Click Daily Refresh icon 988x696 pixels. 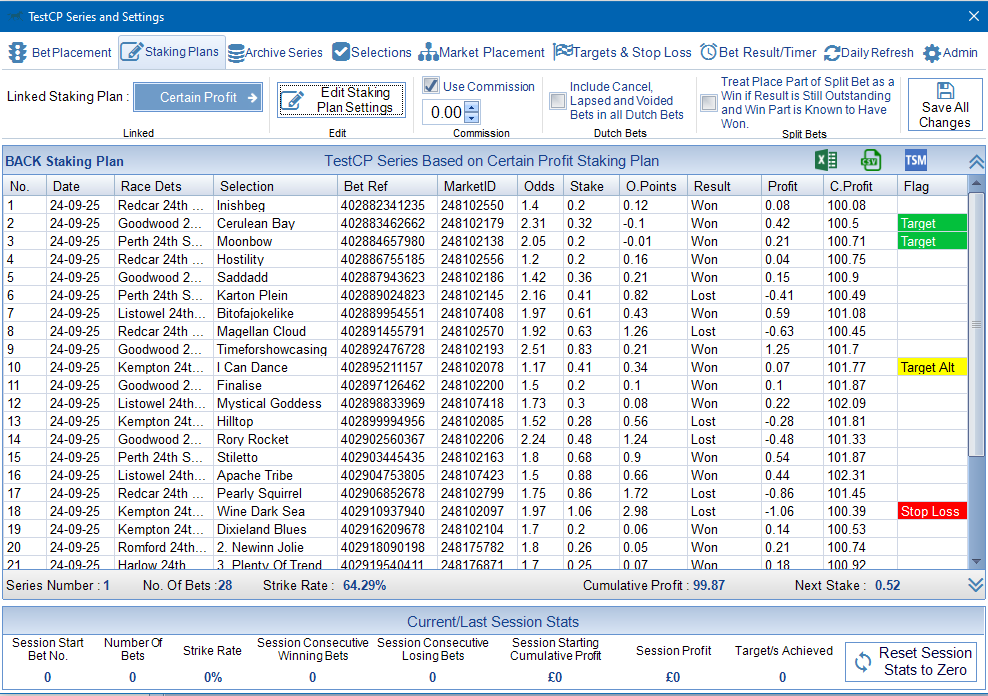pyautogui.click(x=868, y=52)
